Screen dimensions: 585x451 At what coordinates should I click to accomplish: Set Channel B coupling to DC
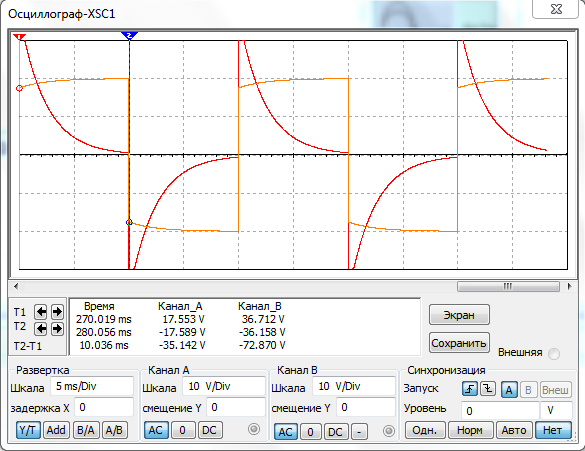tap(335, 432)
